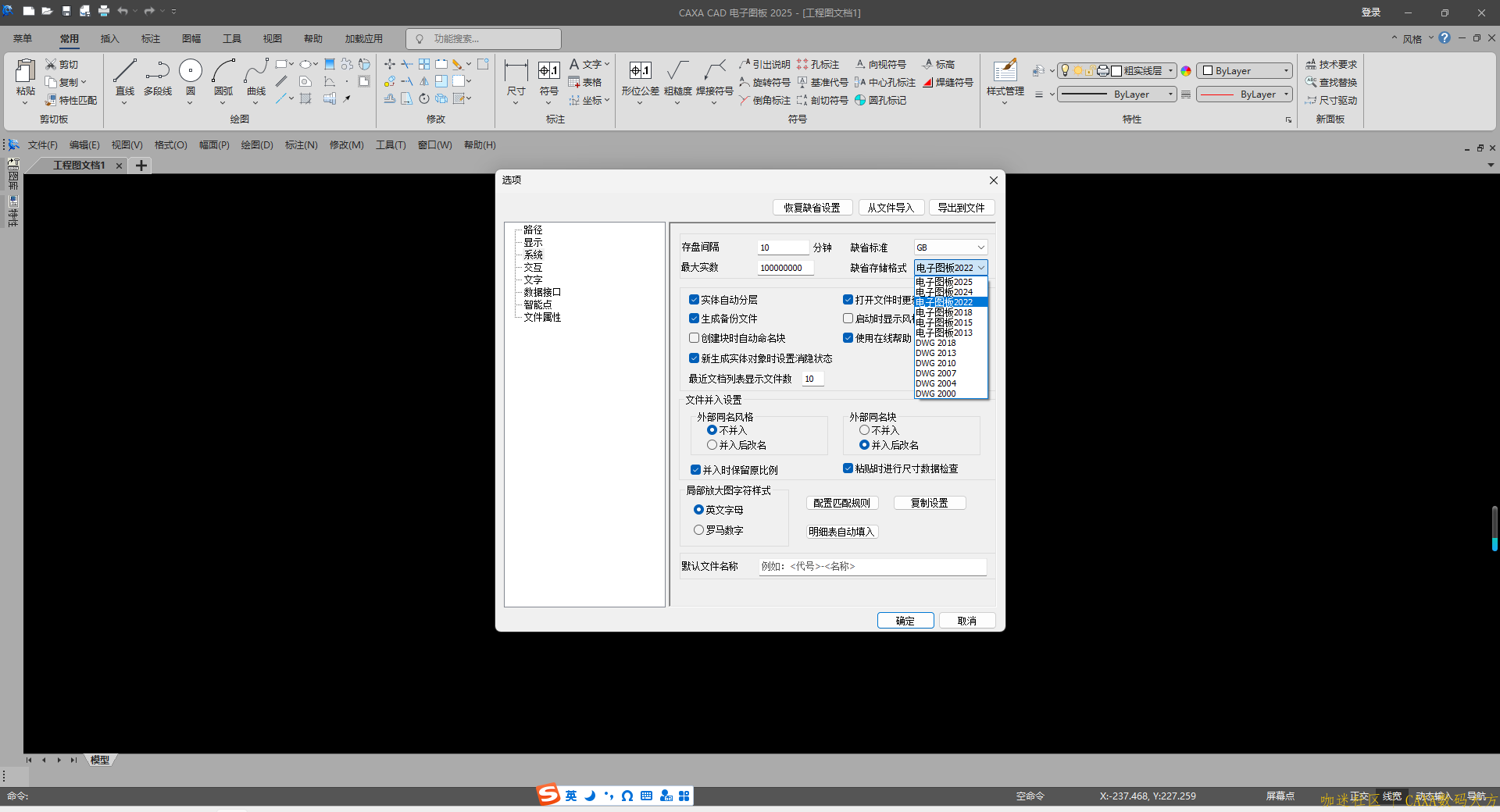The image size is (1500, 812).
Task: Select 数据接口 in options tree
Action: coord(542,292)
